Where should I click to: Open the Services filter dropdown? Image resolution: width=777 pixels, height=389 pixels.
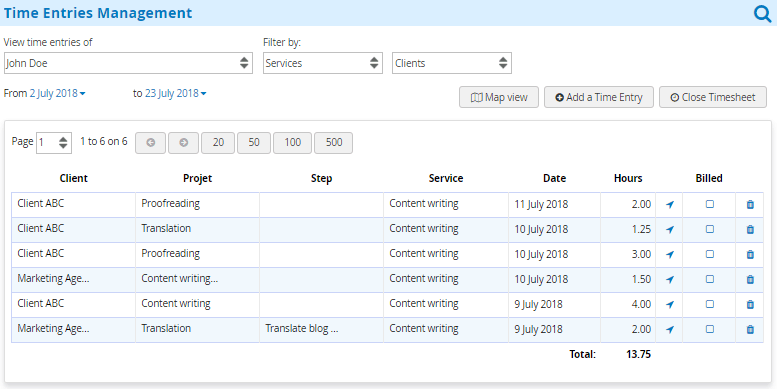click(323, 63)
